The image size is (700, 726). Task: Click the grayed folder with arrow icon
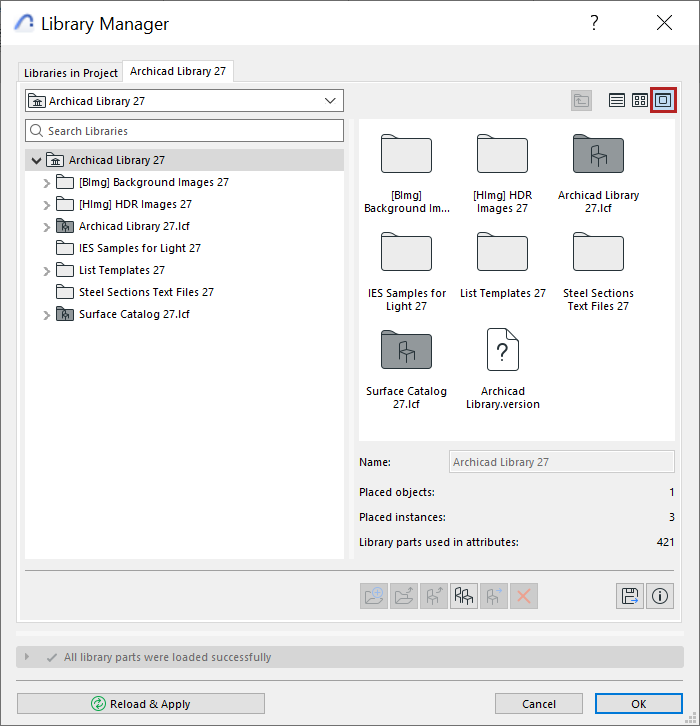pyautogui.click(x=404, y=596)
